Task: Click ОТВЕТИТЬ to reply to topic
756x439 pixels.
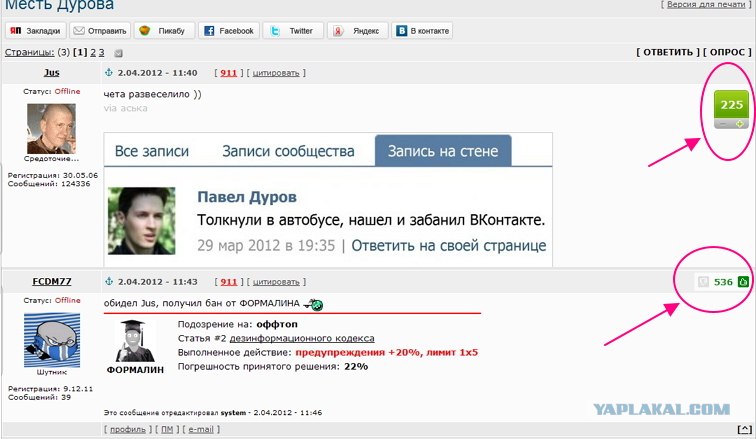Action: 668,52
